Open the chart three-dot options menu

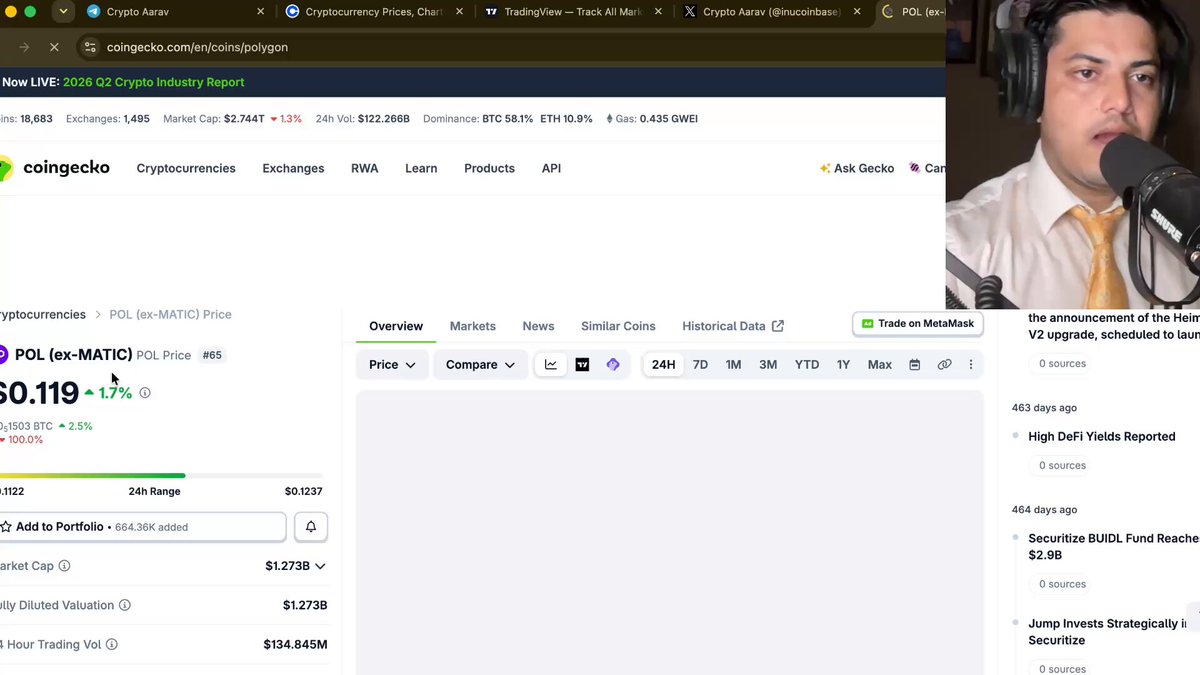[x=970, y=365]
